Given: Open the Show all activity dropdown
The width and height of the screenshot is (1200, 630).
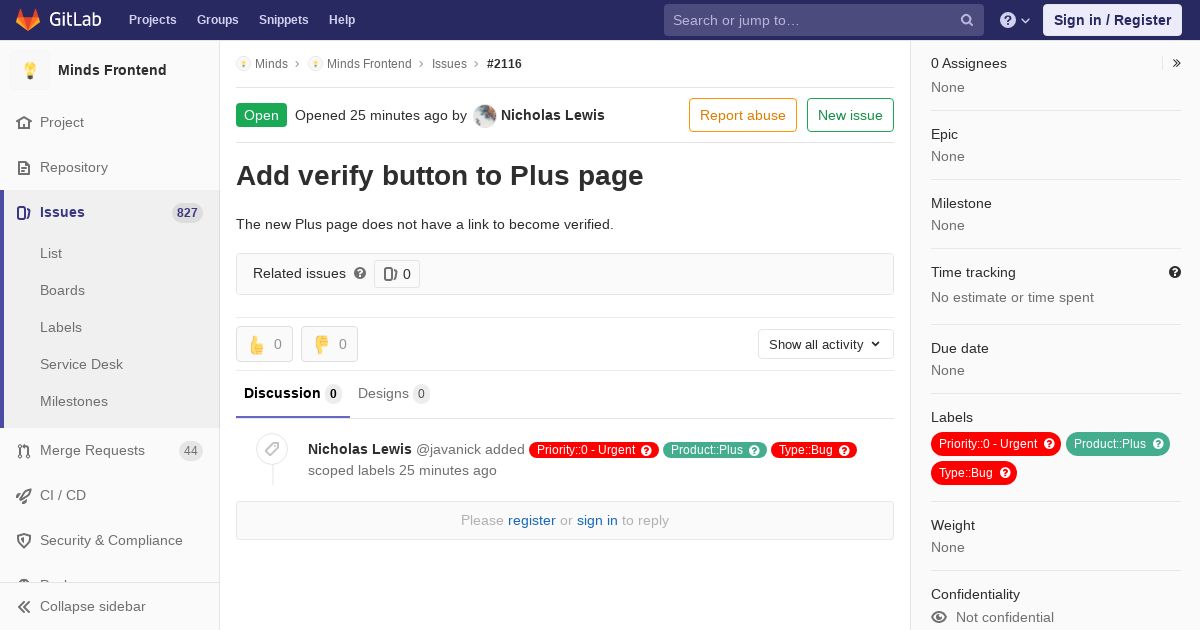Looking at the screenshot, I should click(826, 344).
